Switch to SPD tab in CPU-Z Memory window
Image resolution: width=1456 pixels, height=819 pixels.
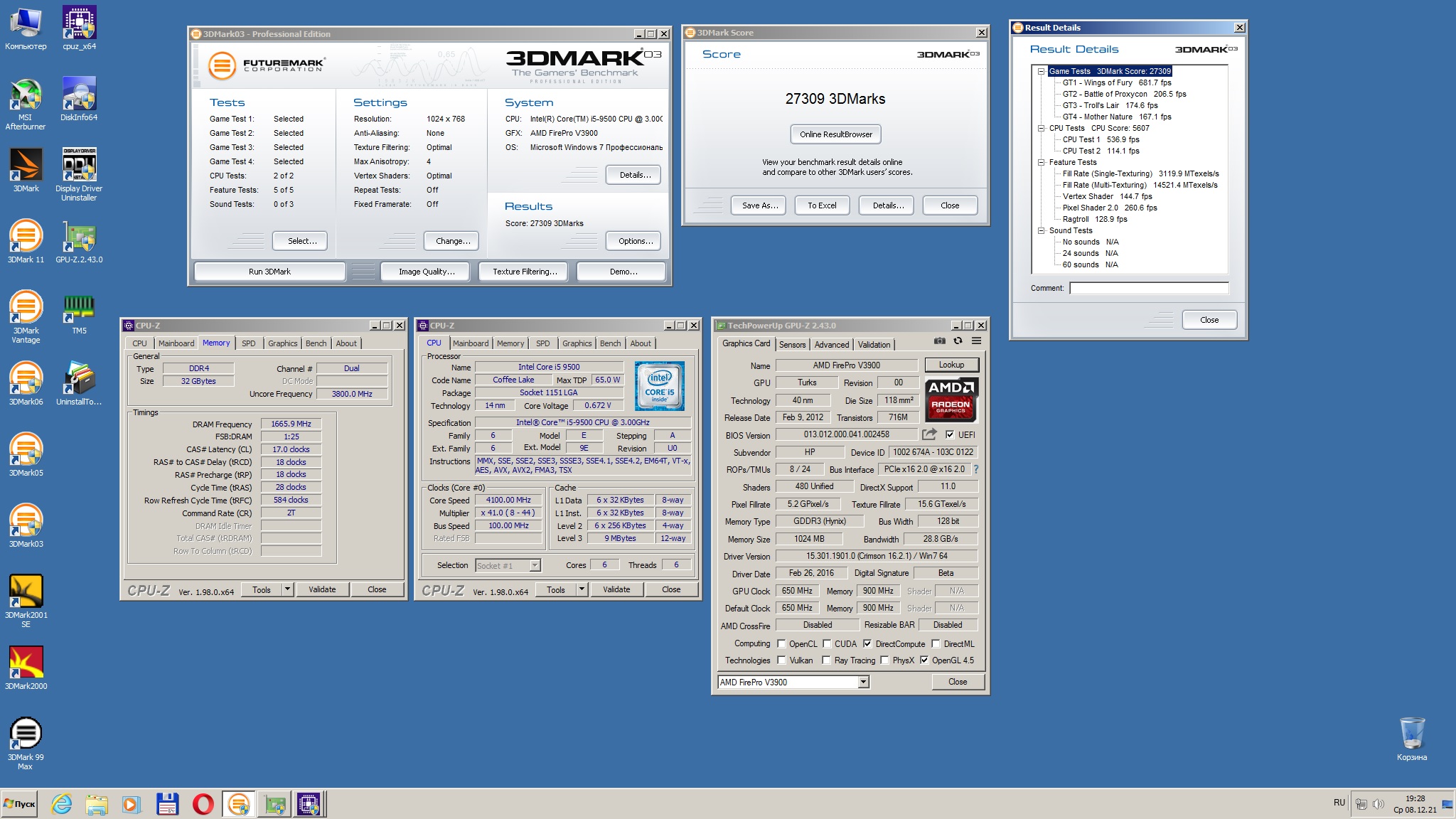(248, 343)
